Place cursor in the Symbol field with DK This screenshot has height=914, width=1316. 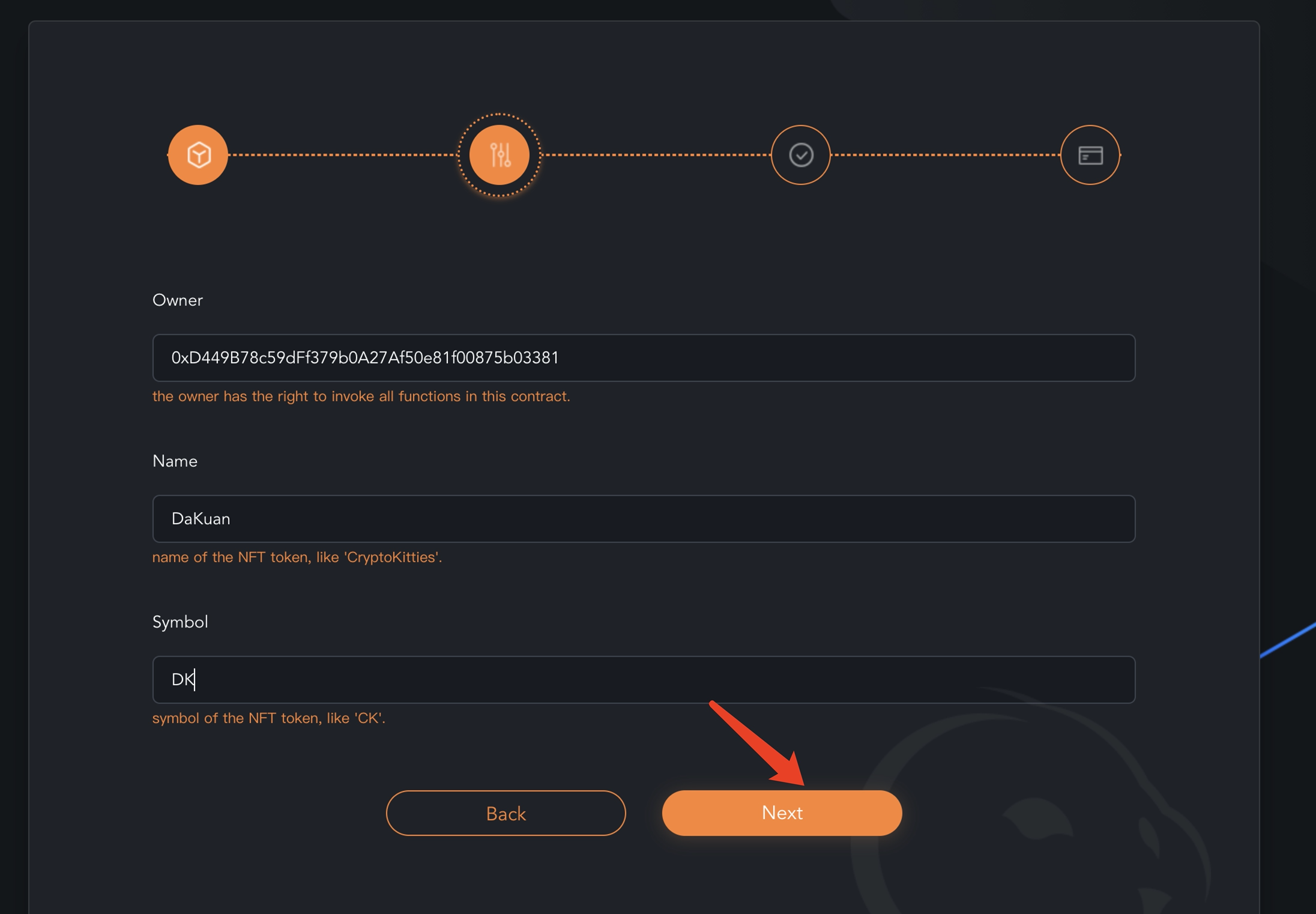click(x=643, y=680)
